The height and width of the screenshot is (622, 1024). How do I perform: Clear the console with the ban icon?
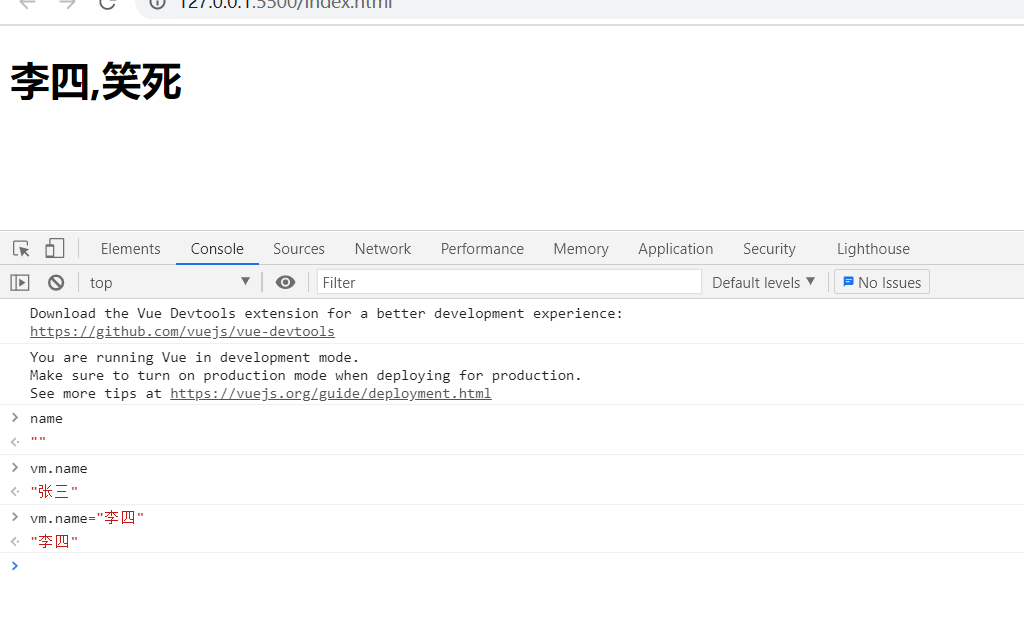click(56, 283)
